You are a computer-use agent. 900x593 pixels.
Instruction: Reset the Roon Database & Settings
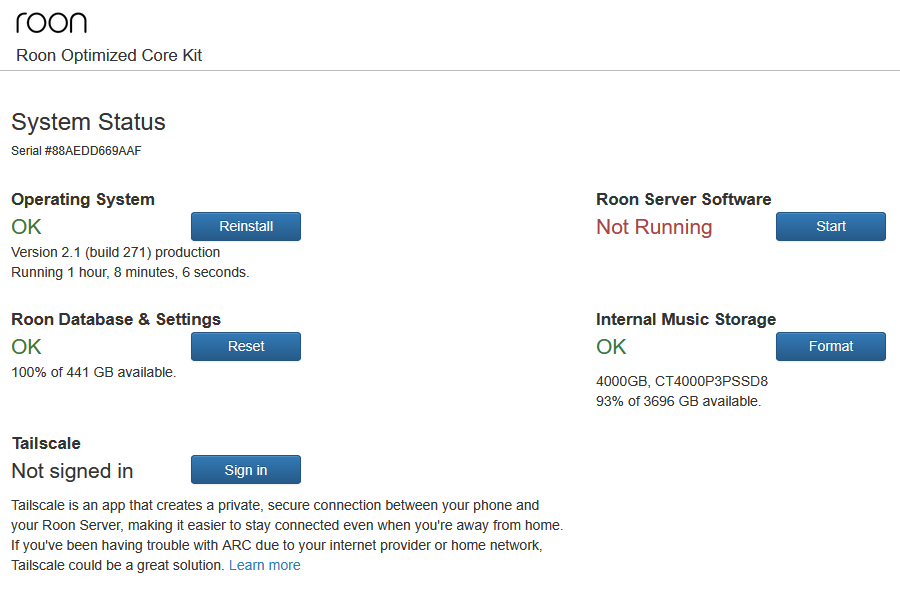tap(245, 347)
